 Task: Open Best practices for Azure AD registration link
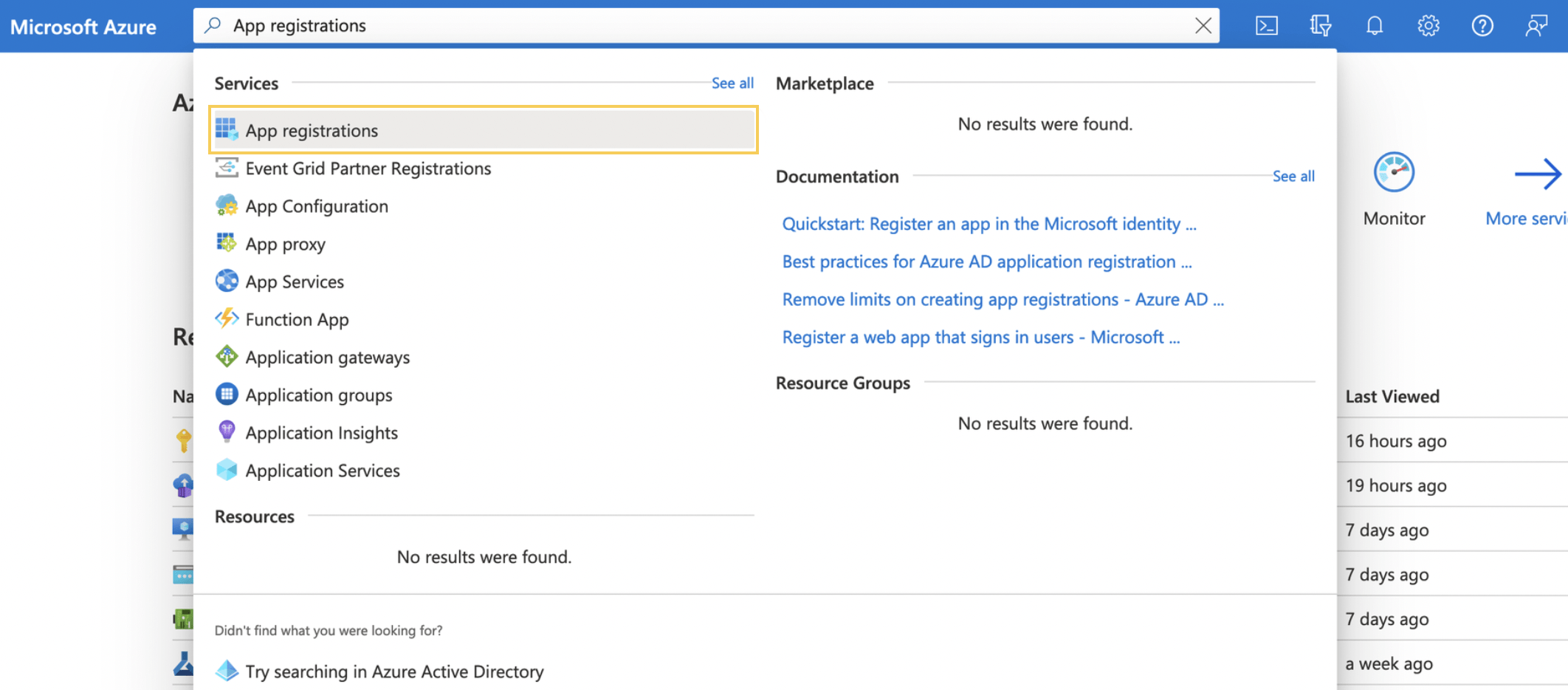point(986,262)
